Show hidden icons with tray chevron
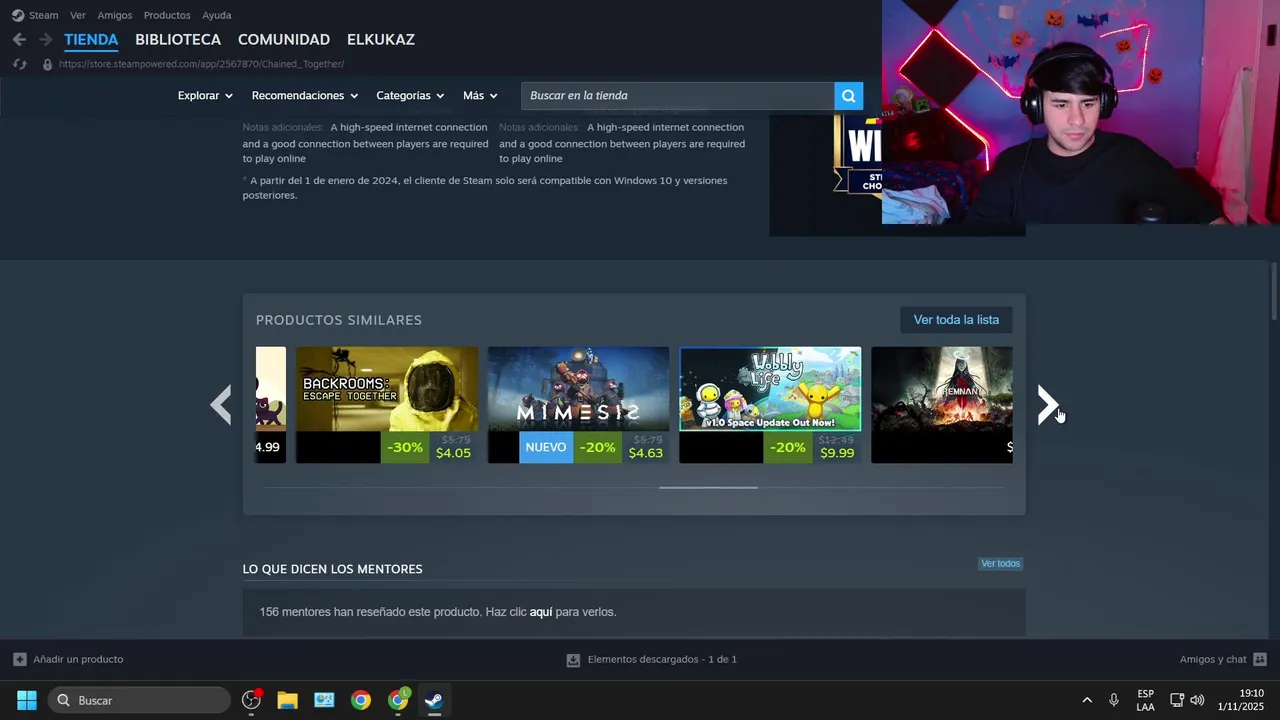The width and height of the screenshot is (1280, 720). (x=1087, y=700)
